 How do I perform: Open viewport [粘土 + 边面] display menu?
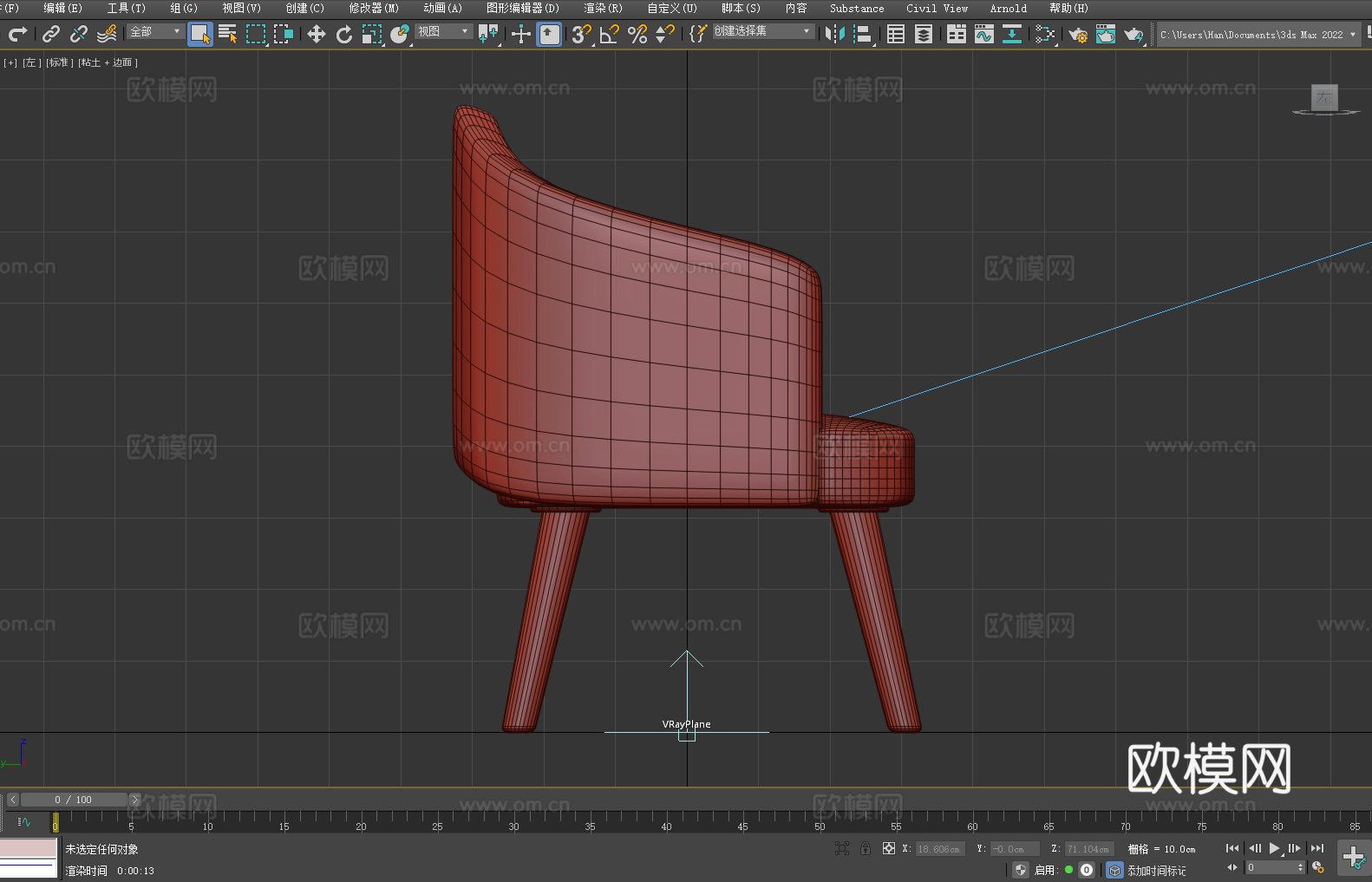click(x=108, y=62)
